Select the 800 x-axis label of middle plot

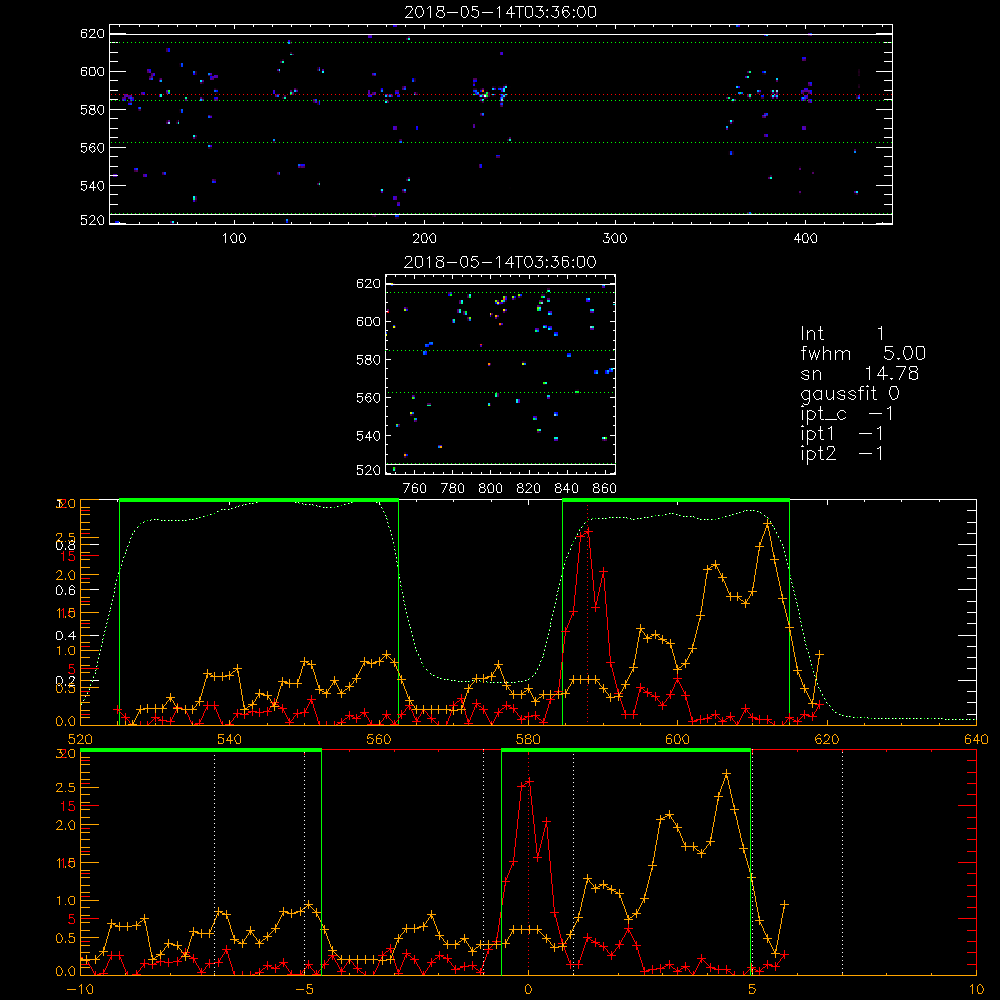490,489
